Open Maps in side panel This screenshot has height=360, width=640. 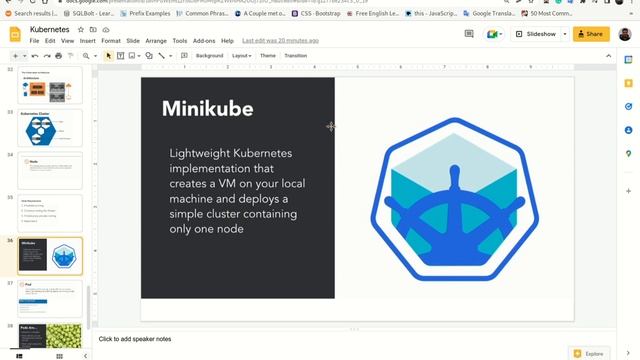[628, 154]
